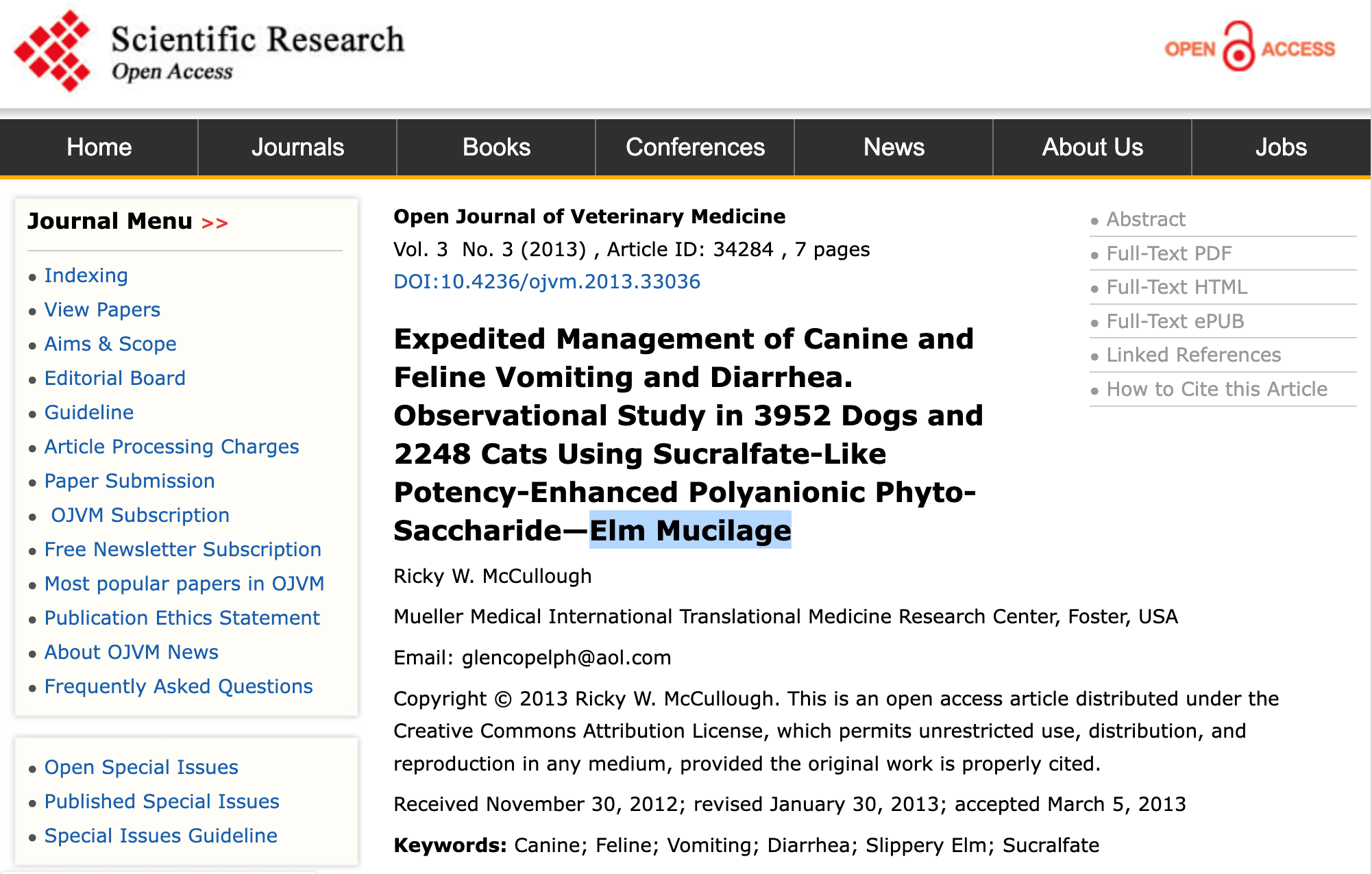Image resolution: width=1372 pixels, height=874 pixels.
Task: Click the highlighted Elm Mucilage title text
Action: click(690, 531)
